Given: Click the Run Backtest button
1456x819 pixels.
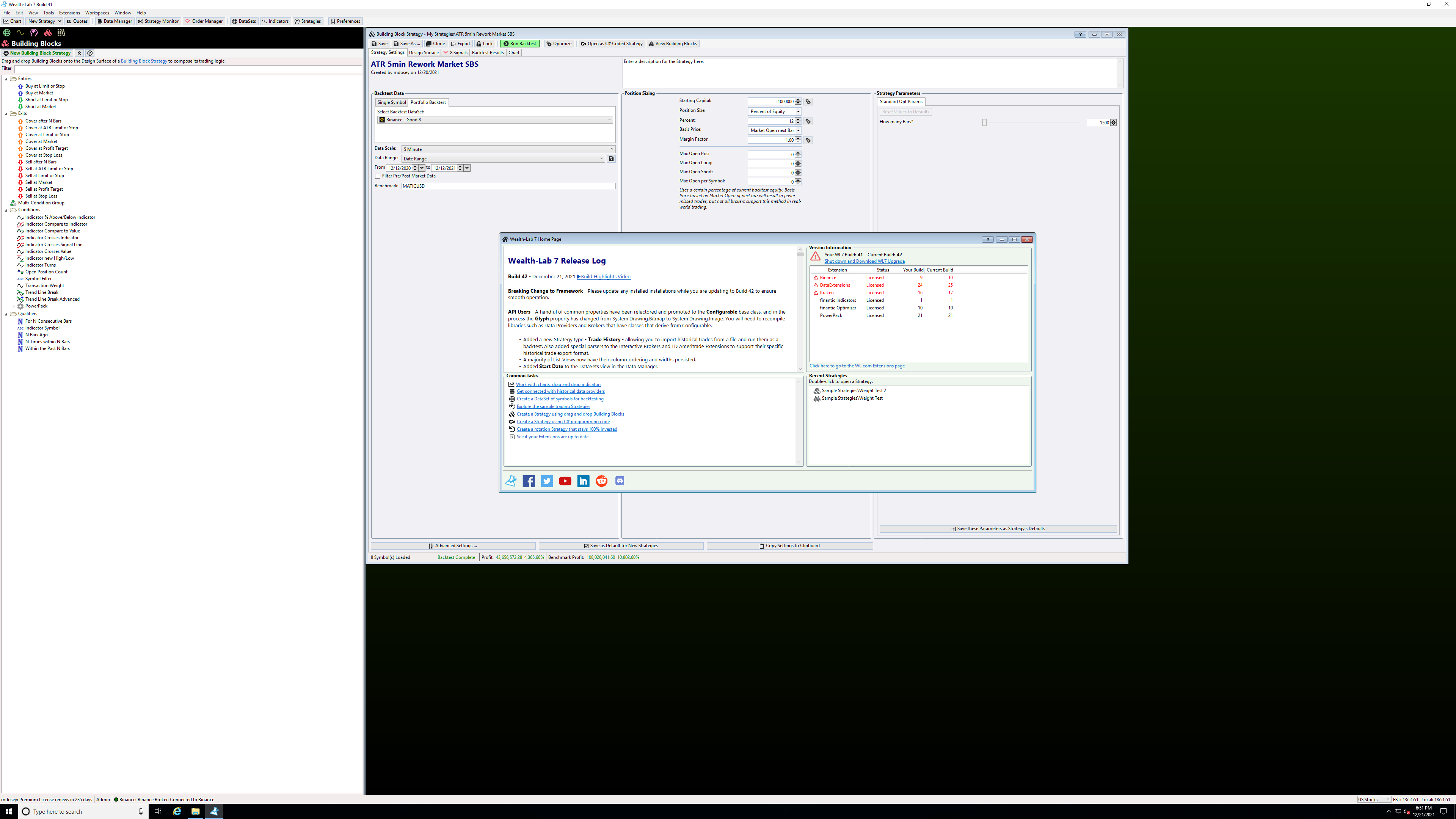Looking at the screenshot, I should coord(520,44).
